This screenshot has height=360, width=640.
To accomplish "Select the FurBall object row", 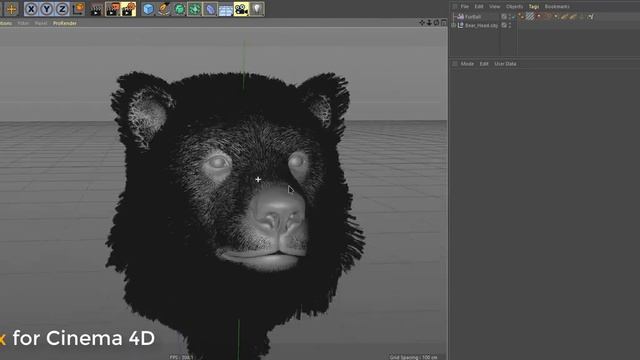I will [473, 17].
